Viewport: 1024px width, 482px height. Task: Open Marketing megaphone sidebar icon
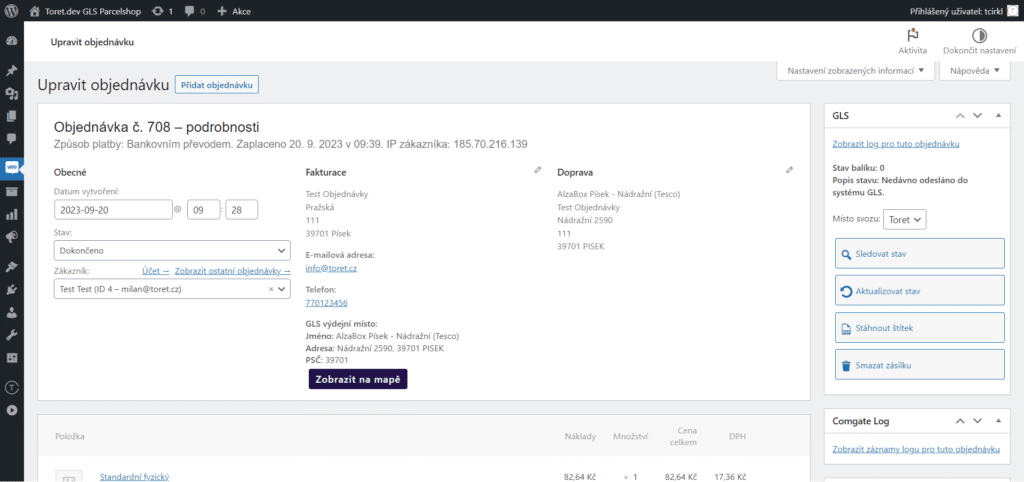coord(11,237)
